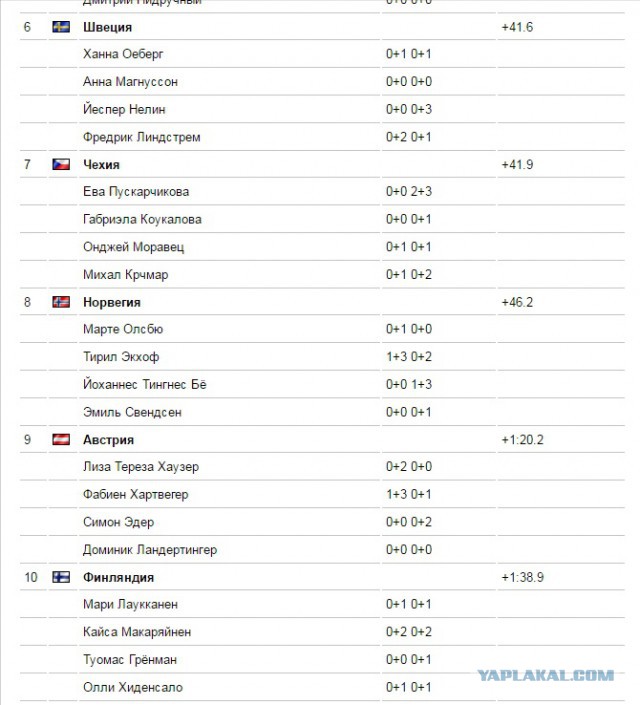
Task: Select team name Чехия
Action: pyautogui.click(x=101, y=165)
